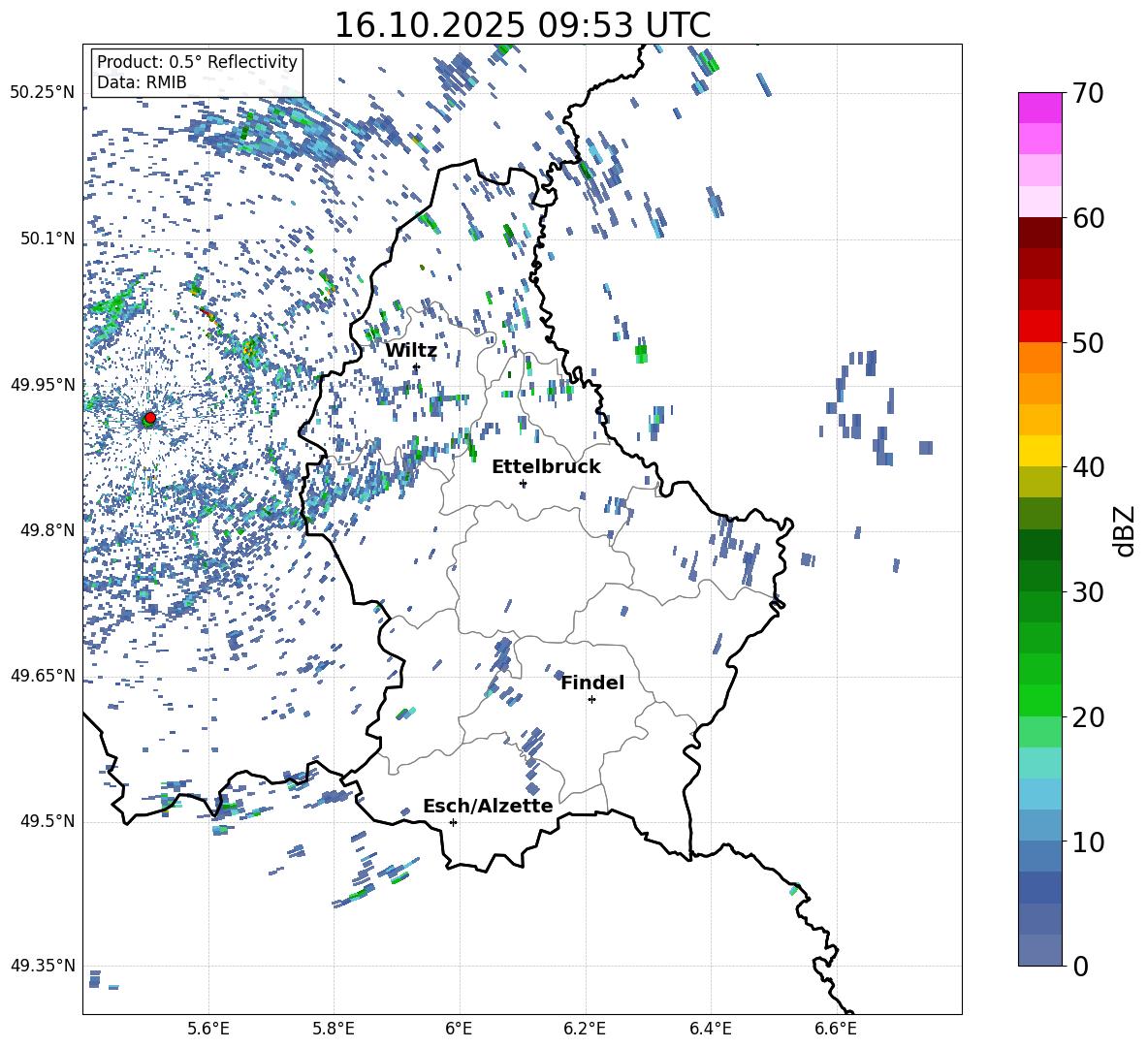Image resolution: width=1148 pixels, height=1048 pixels.
Task: Click the Findel station cross marker
Action: pos(591,699)
